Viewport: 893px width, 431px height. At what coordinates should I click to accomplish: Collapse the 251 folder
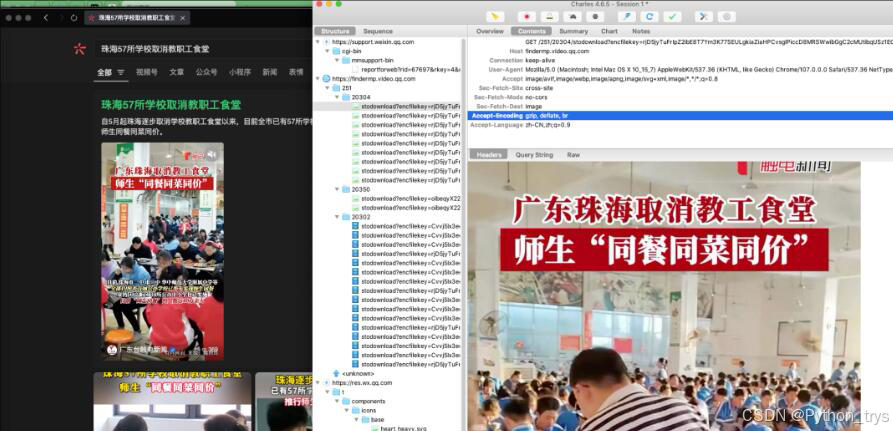tap(327, 88)
